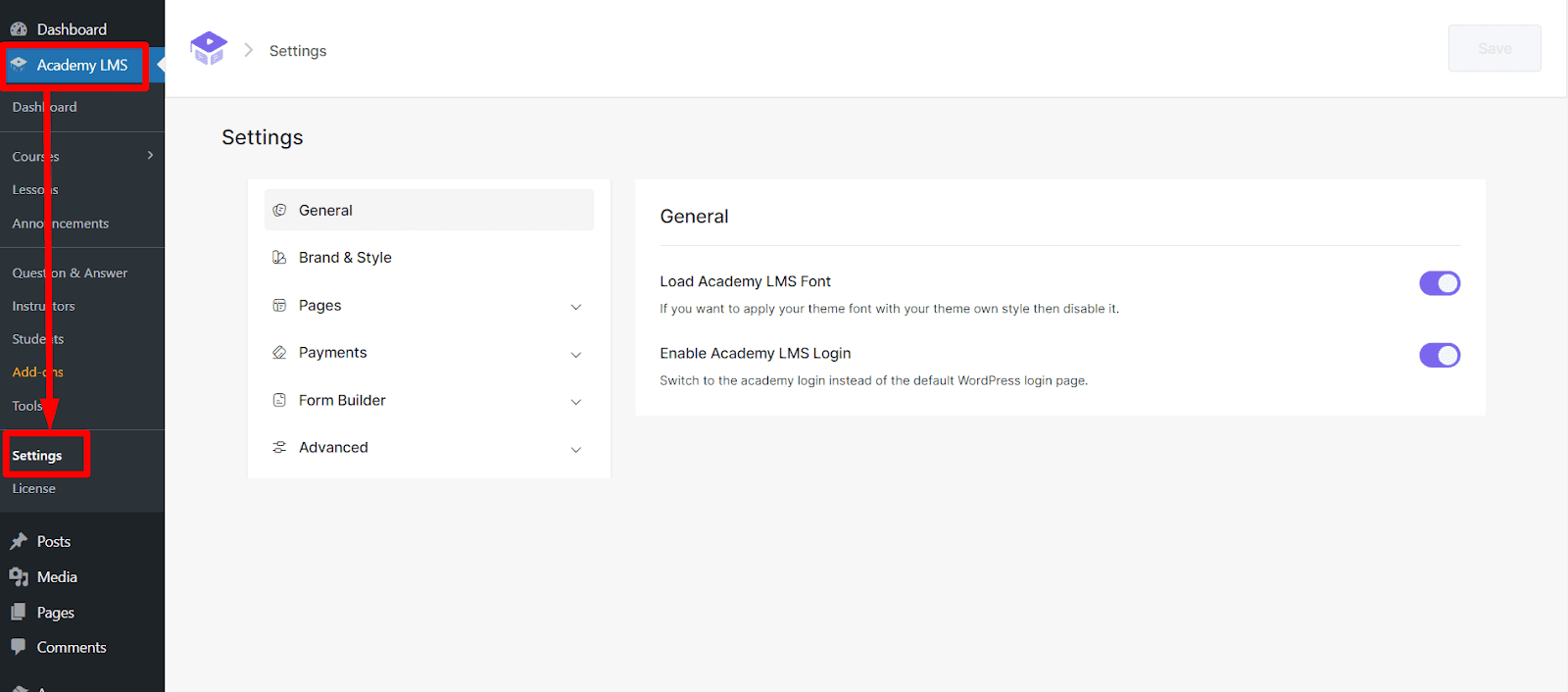The width and height of the screenshot is (1568, 692).
Task: Expand the Payments section chevron
Action: click(576, 354)
